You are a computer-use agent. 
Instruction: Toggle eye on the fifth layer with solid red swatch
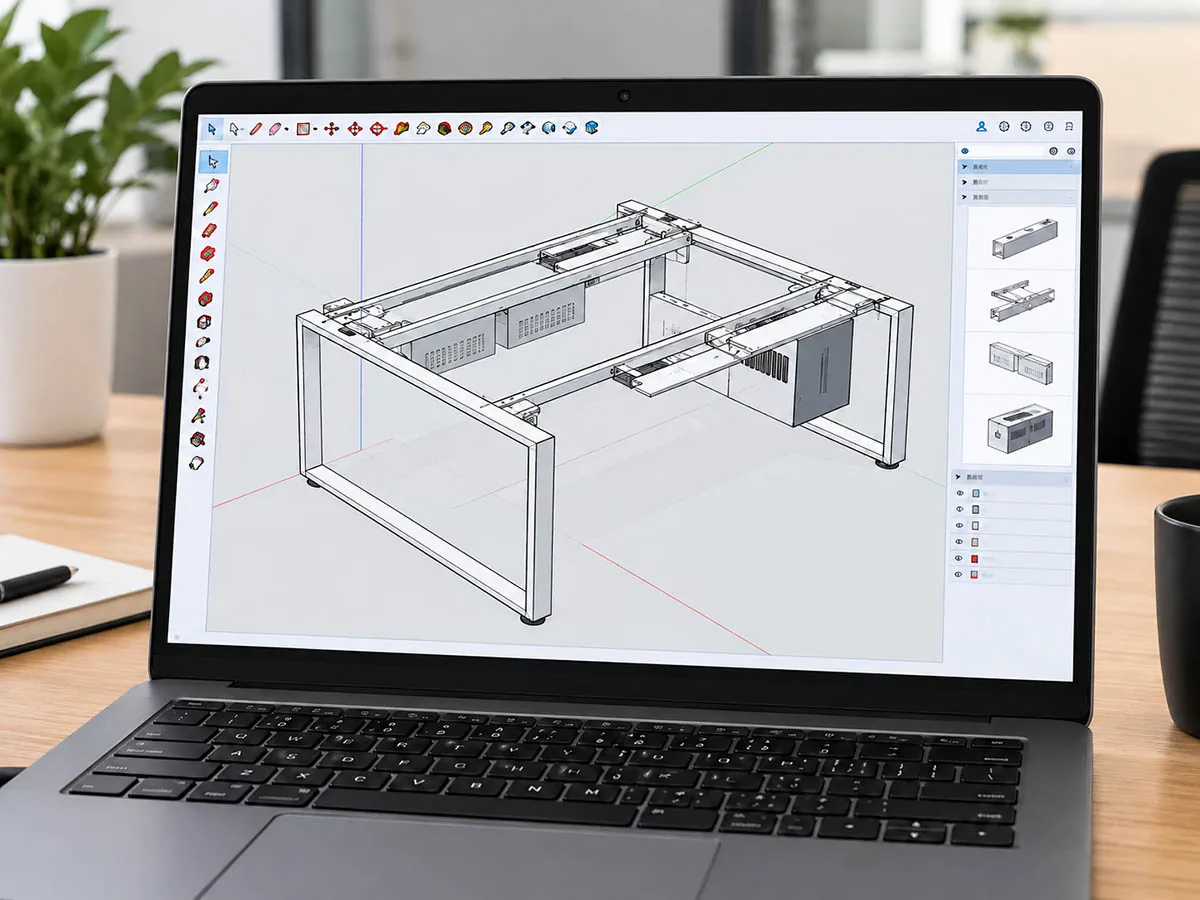(x=959, y=558)
